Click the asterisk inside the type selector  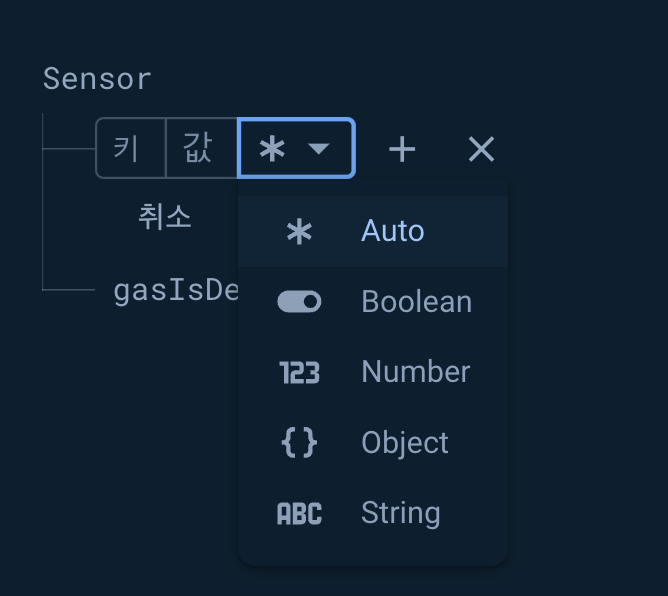point(272,149)
